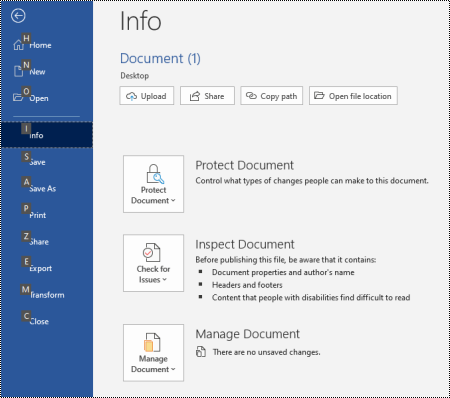The image size is (450, 398).
Task: Click the Upload cloud icon
Action: [131, 96]
